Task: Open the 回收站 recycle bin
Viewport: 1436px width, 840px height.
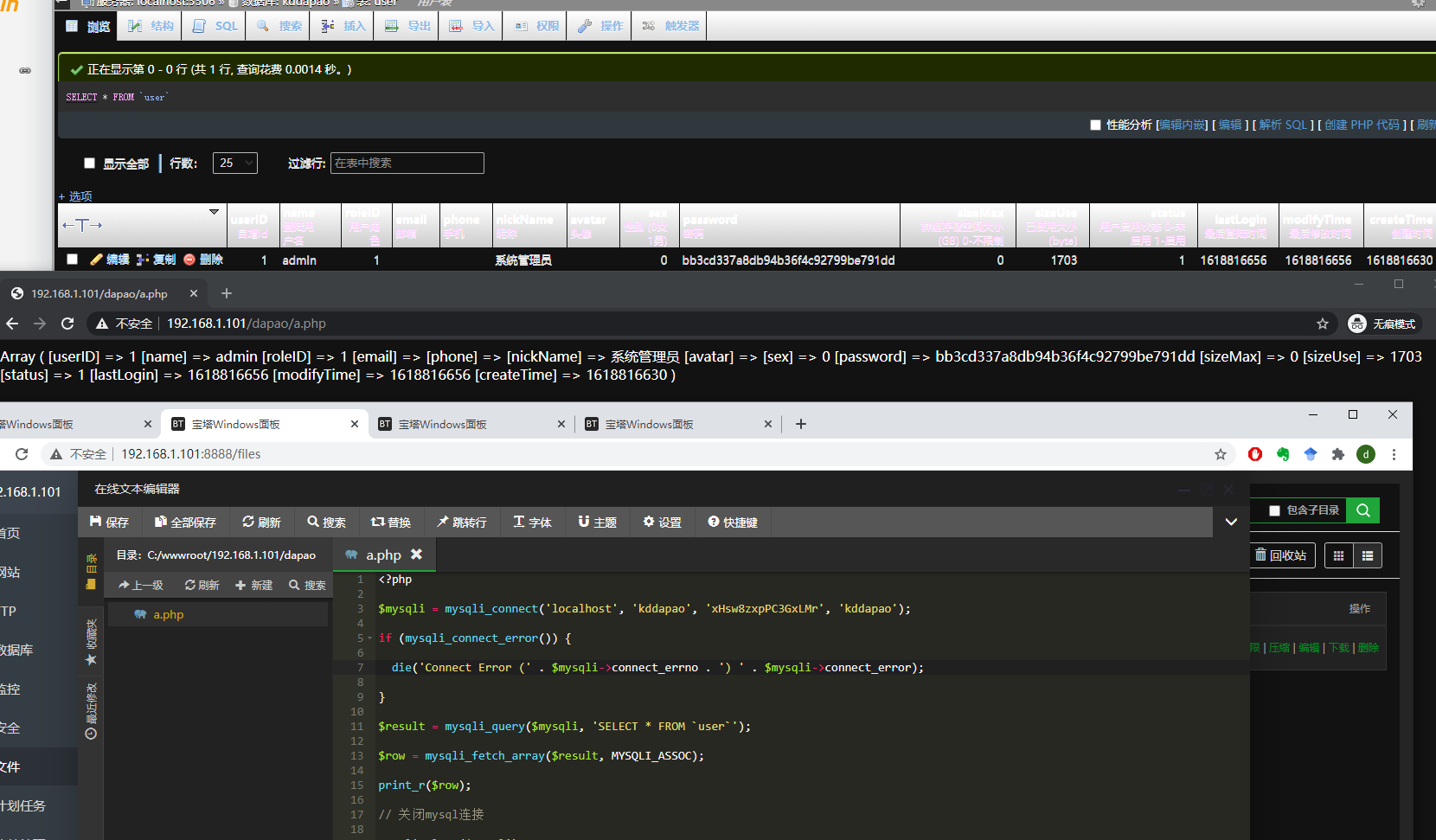Action: pos(1281,555)
